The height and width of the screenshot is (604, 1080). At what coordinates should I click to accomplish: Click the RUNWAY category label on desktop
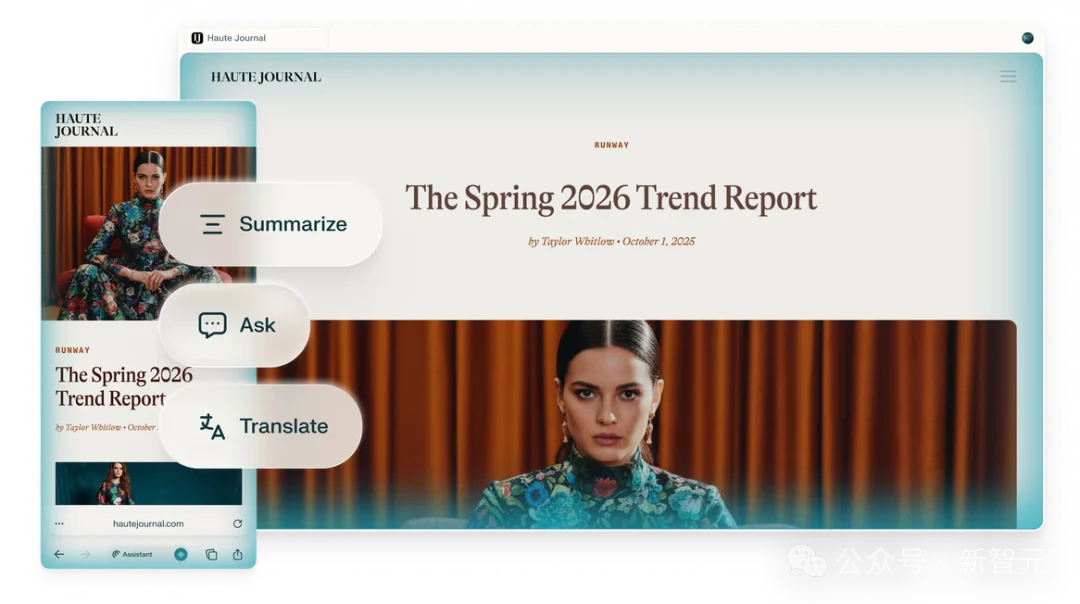611,145
